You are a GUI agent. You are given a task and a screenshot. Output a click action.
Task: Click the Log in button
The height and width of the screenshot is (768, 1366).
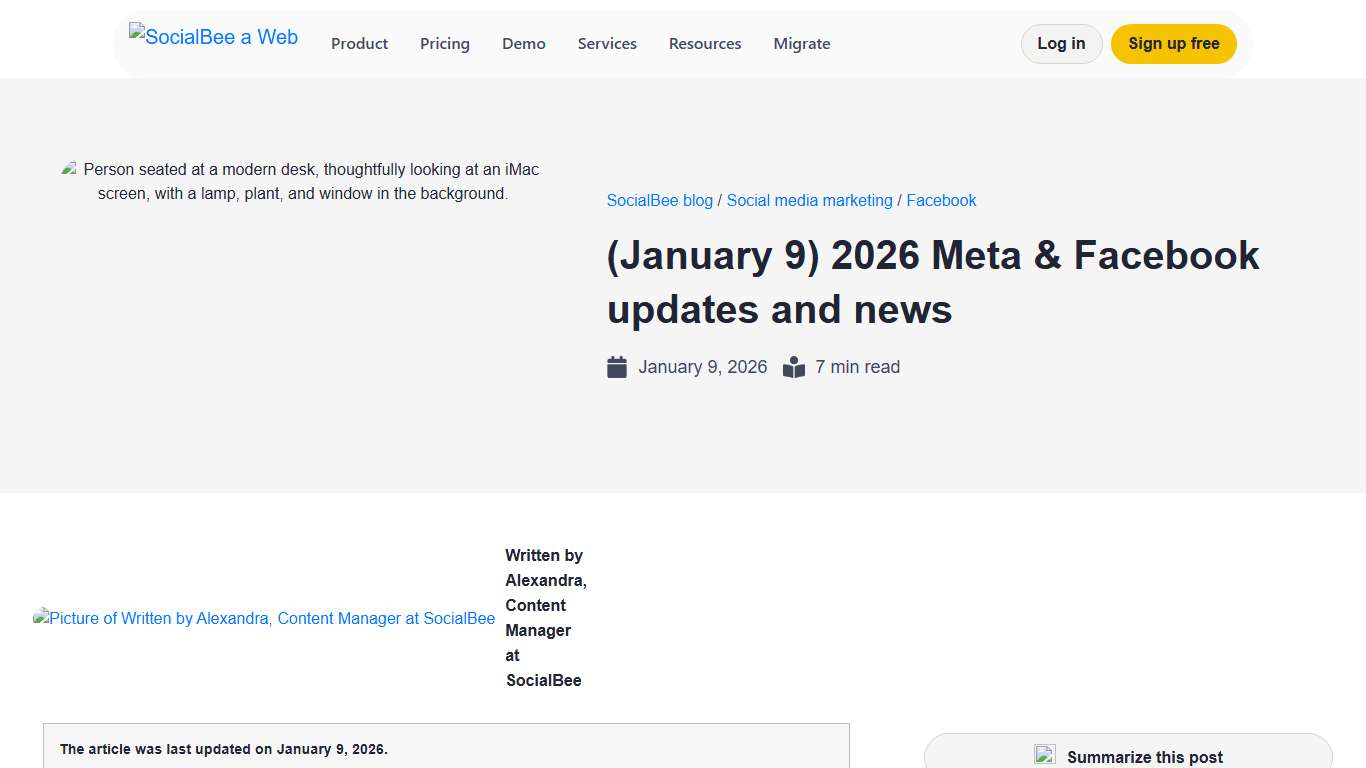(1061, 43)
